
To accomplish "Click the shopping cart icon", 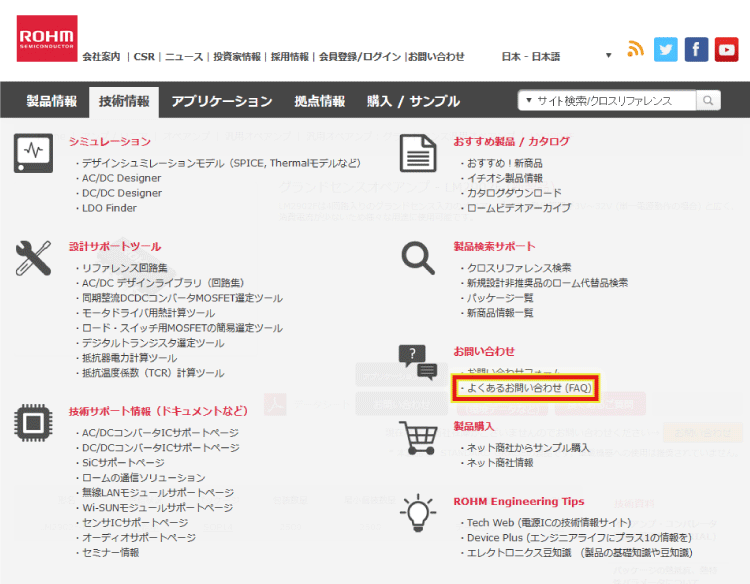I will (x=418, y=438).
